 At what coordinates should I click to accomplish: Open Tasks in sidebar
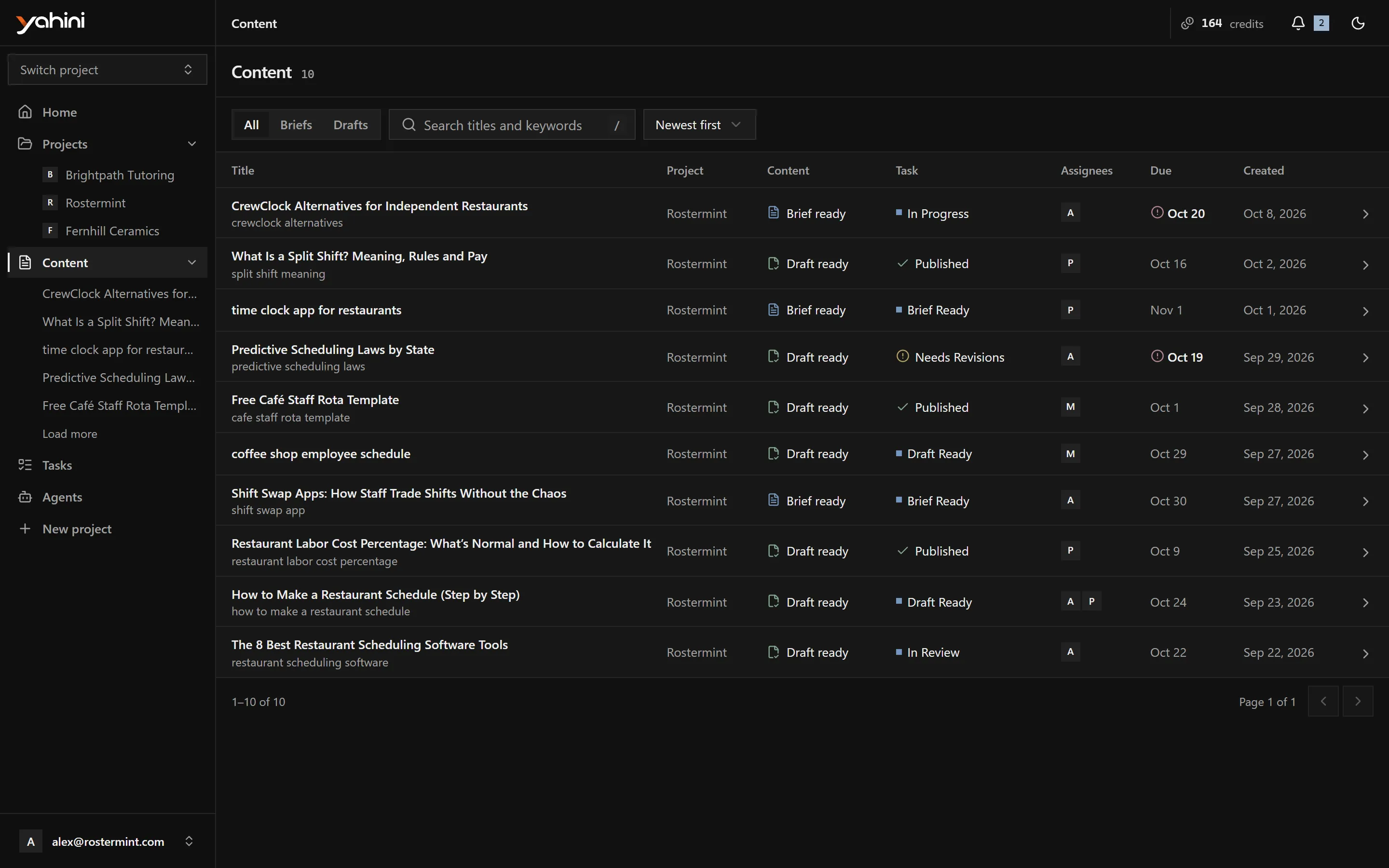coord(108,465)
